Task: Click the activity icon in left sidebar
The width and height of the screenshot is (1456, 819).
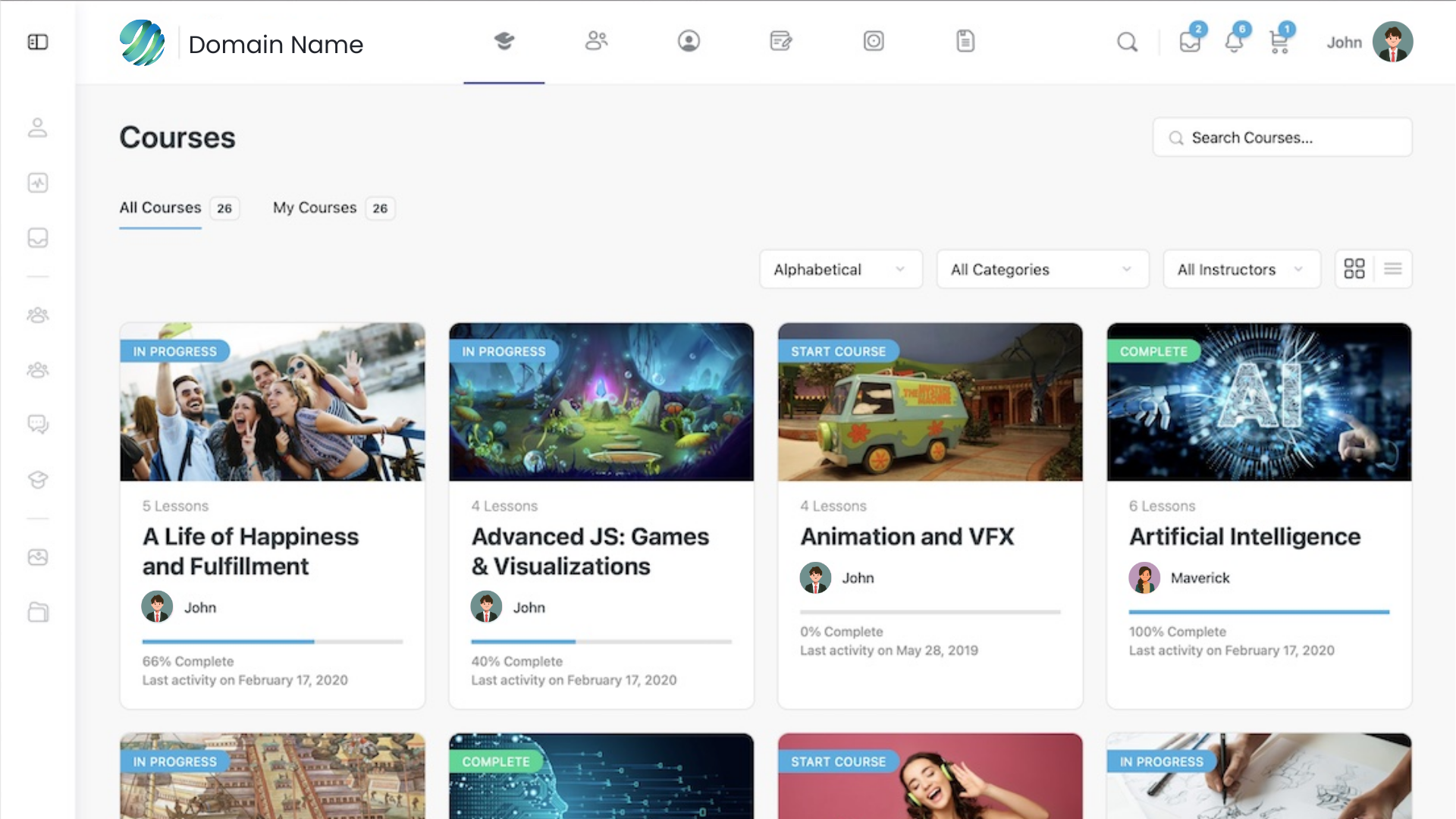Action: 38,183
